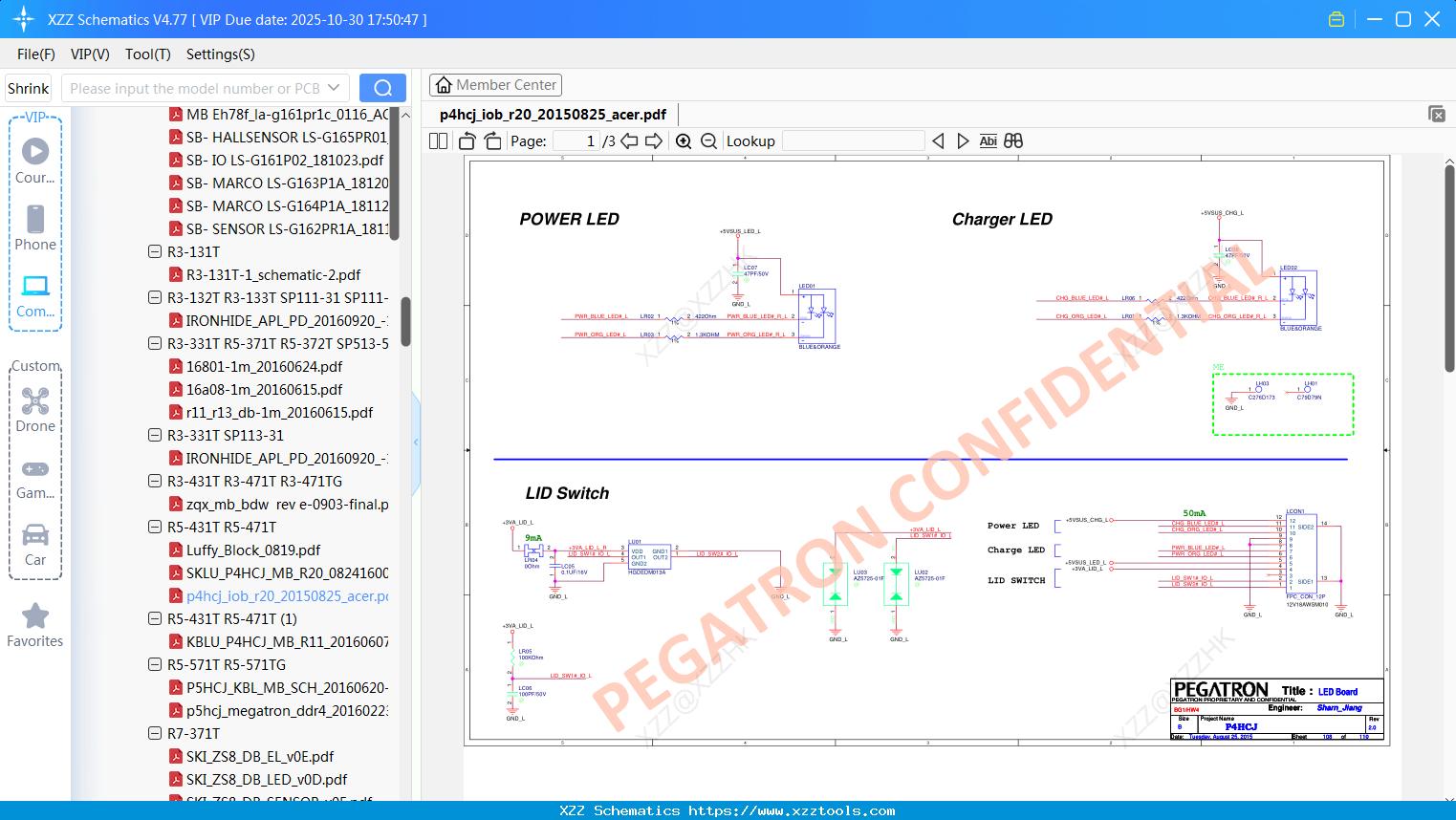The height and width of the screenshot is (820, 1456).
Task: Find previous lookup match
Action: pos(938,141)
